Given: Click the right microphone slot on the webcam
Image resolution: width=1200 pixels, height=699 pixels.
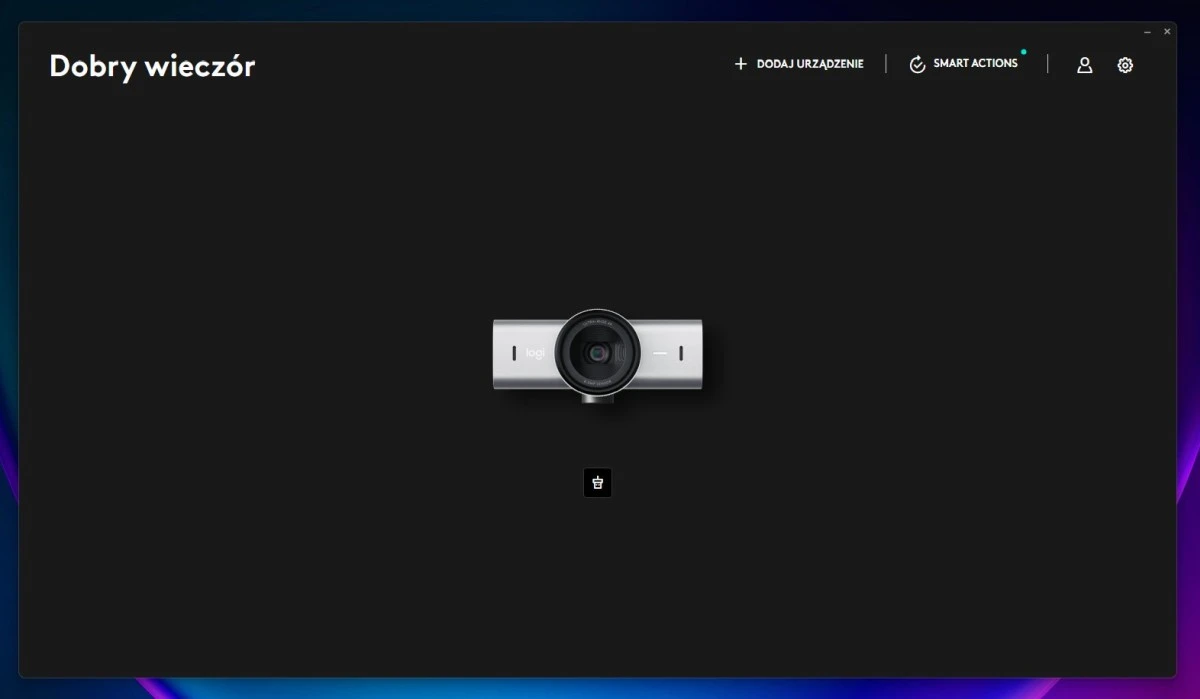Looking at the screenshot, I should (x=681, y=354).
